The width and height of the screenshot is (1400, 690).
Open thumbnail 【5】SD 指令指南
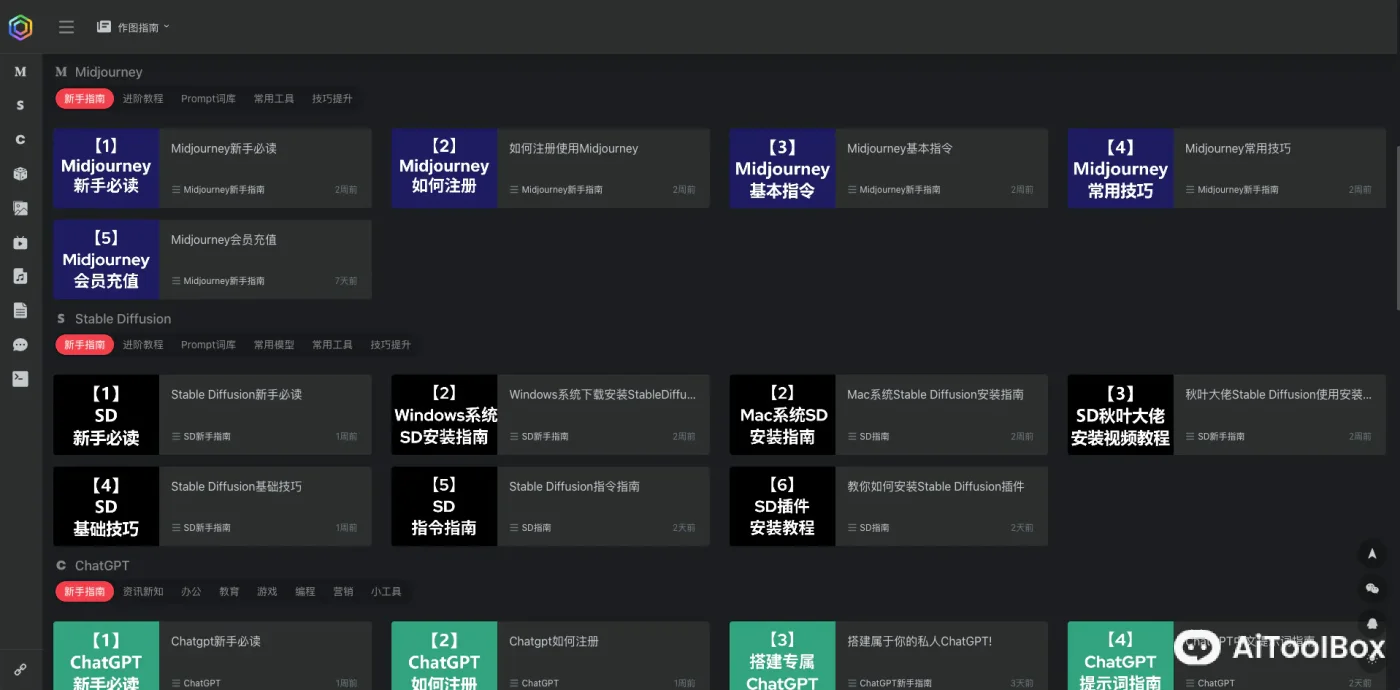[444, 507]
